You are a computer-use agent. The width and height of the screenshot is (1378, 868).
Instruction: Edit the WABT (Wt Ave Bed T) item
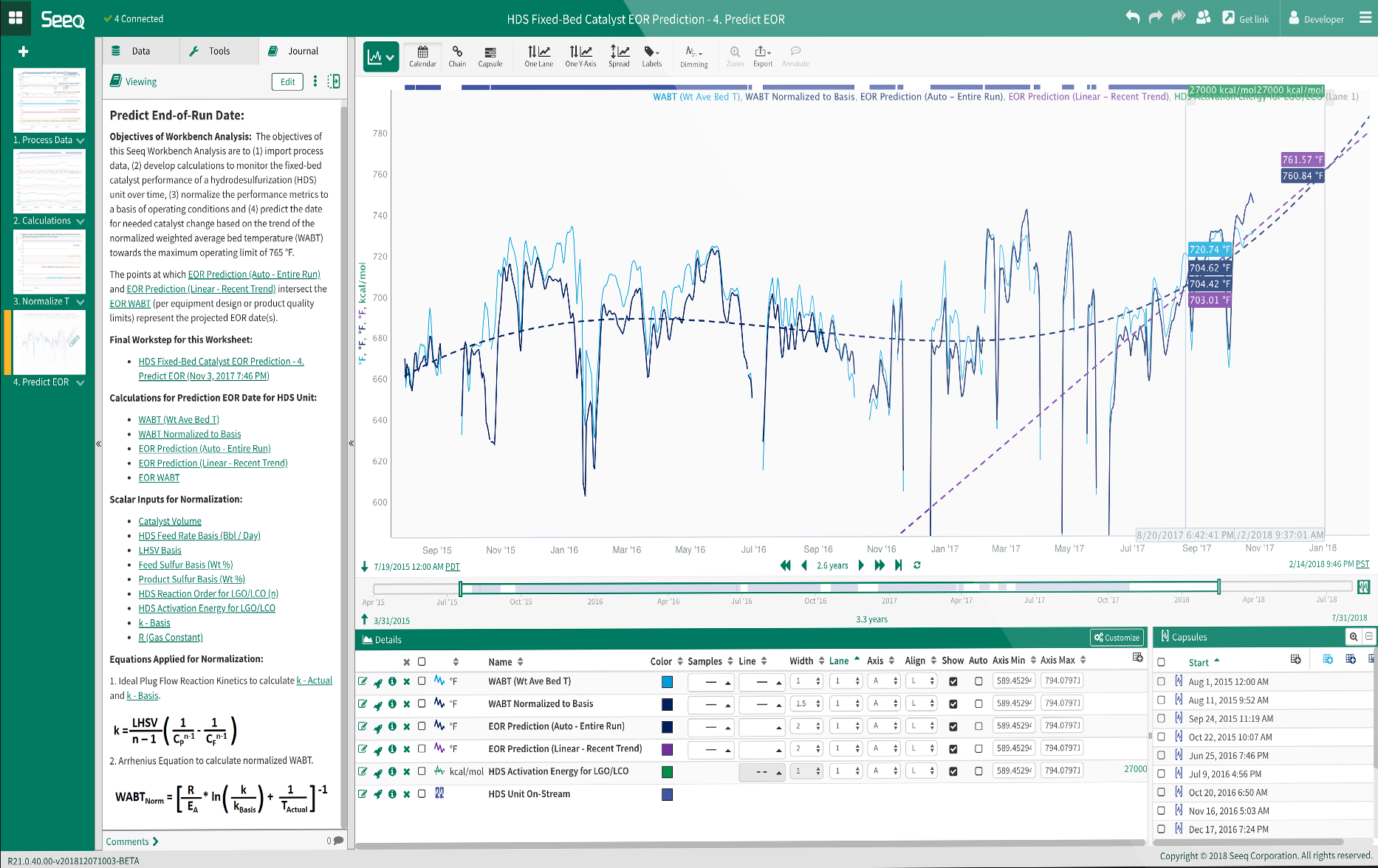tap(363, 681)
